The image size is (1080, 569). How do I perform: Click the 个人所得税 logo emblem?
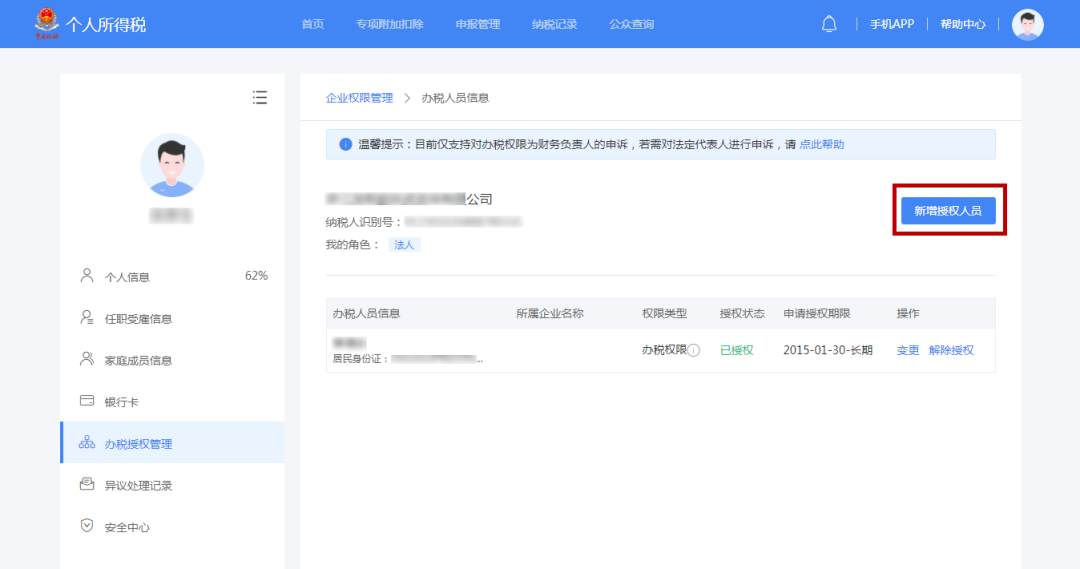coord(46,23)
